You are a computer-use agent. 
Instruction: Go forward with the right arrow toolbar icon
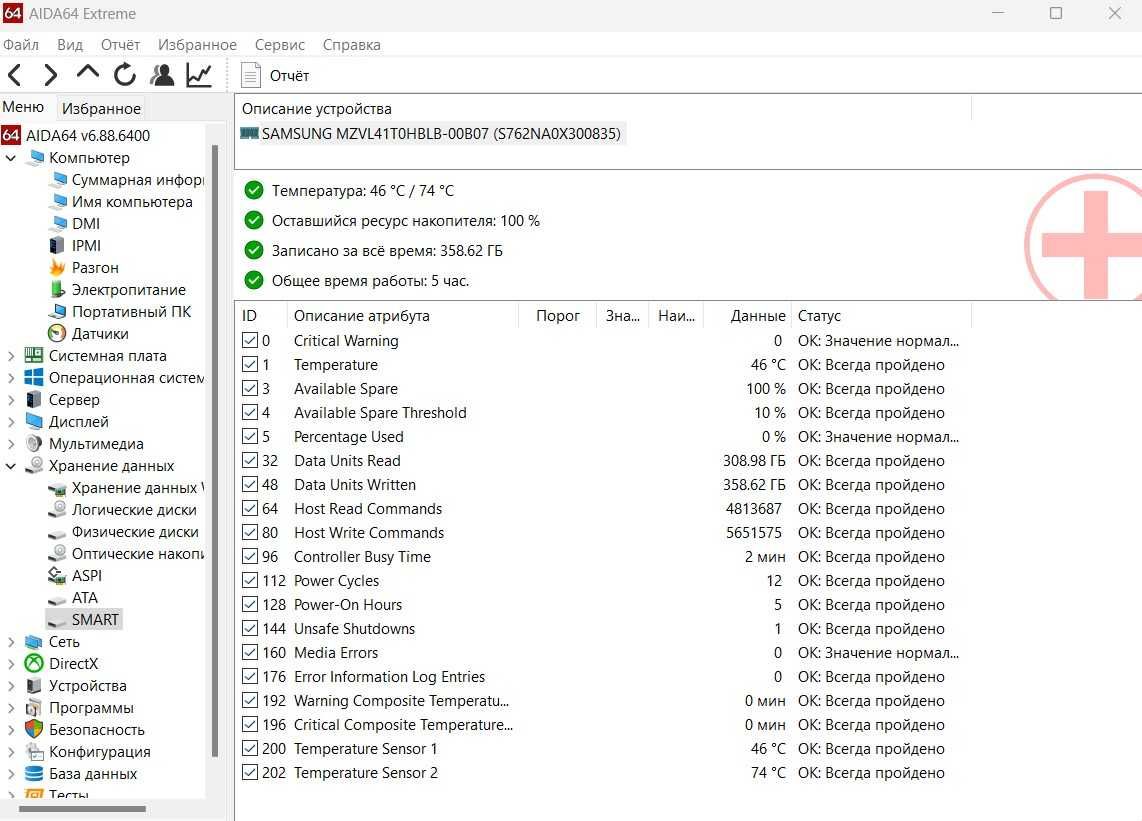tap(50, 74)
